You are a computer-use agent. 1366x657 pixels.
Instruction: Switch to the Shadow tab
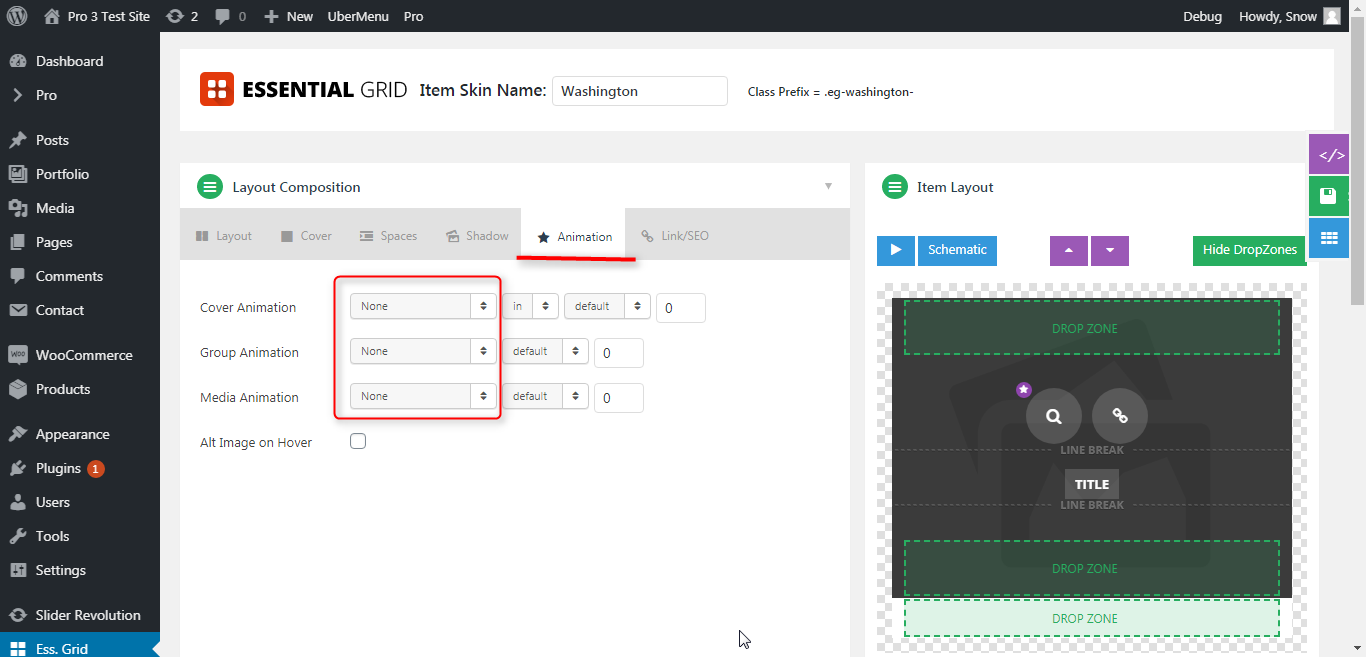tap(477, 236)
